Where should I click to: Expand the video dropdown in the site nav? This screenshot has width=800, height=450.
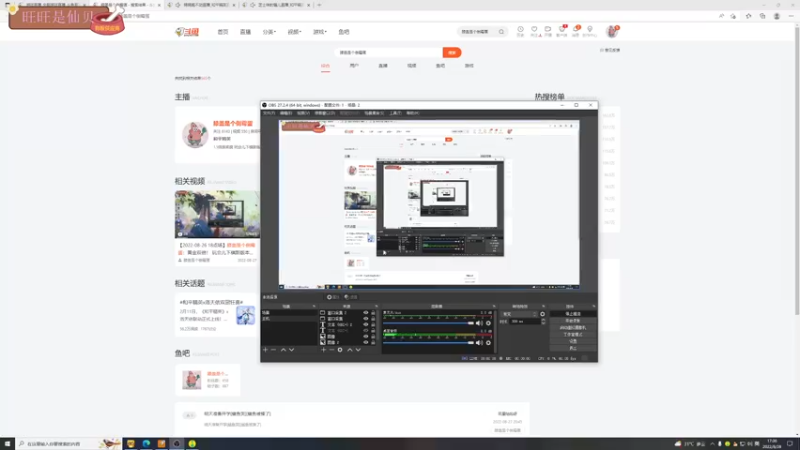tap(294, 32)
